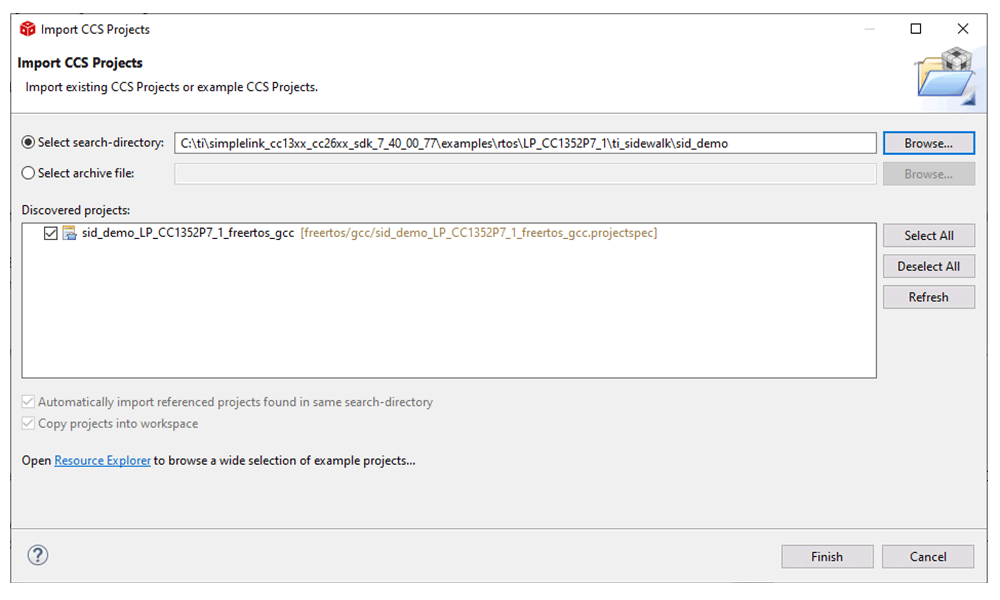Click the projectspec path text in brackets

tap(478, 233)
